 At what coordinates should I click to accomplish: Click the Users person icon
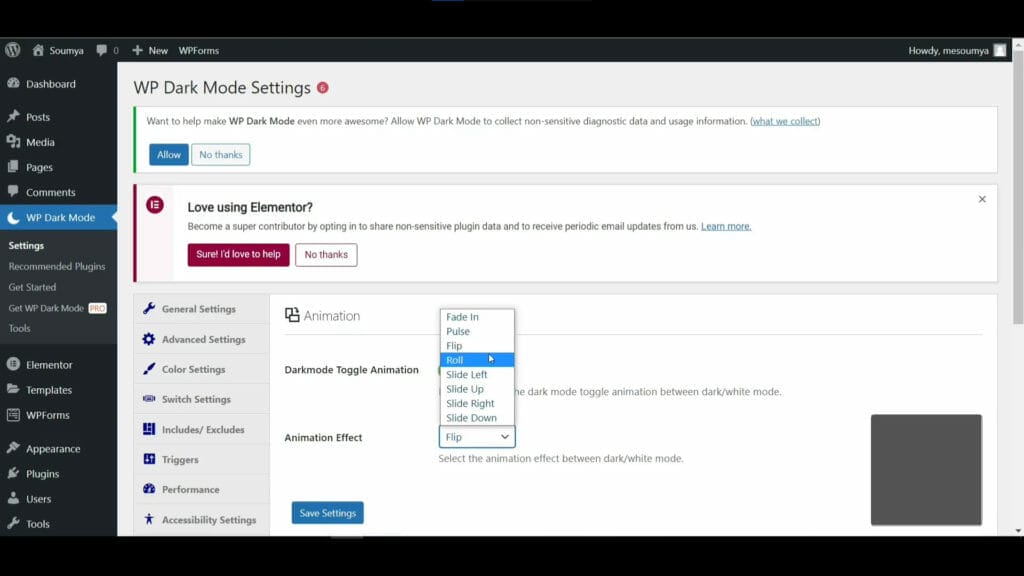tap(14, 498)
